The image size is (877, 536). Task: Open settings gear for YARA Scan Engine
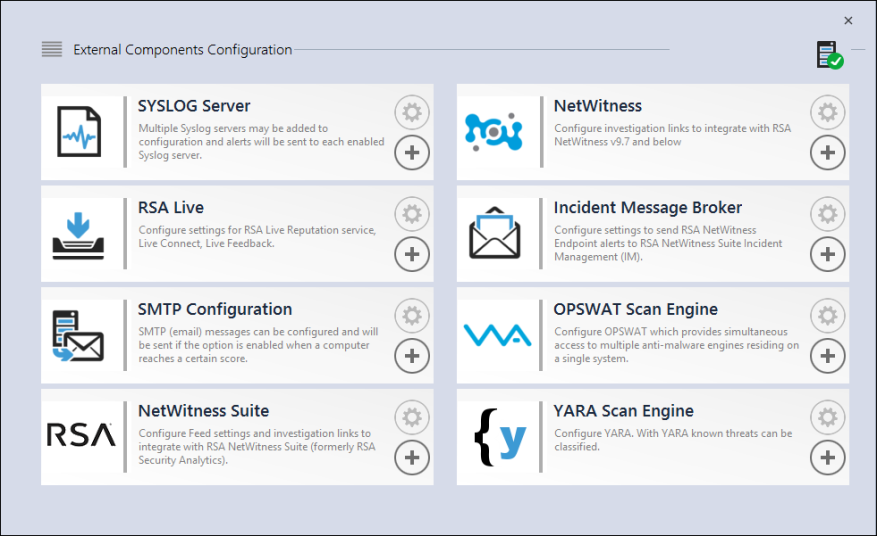click(x=828, y=417)
